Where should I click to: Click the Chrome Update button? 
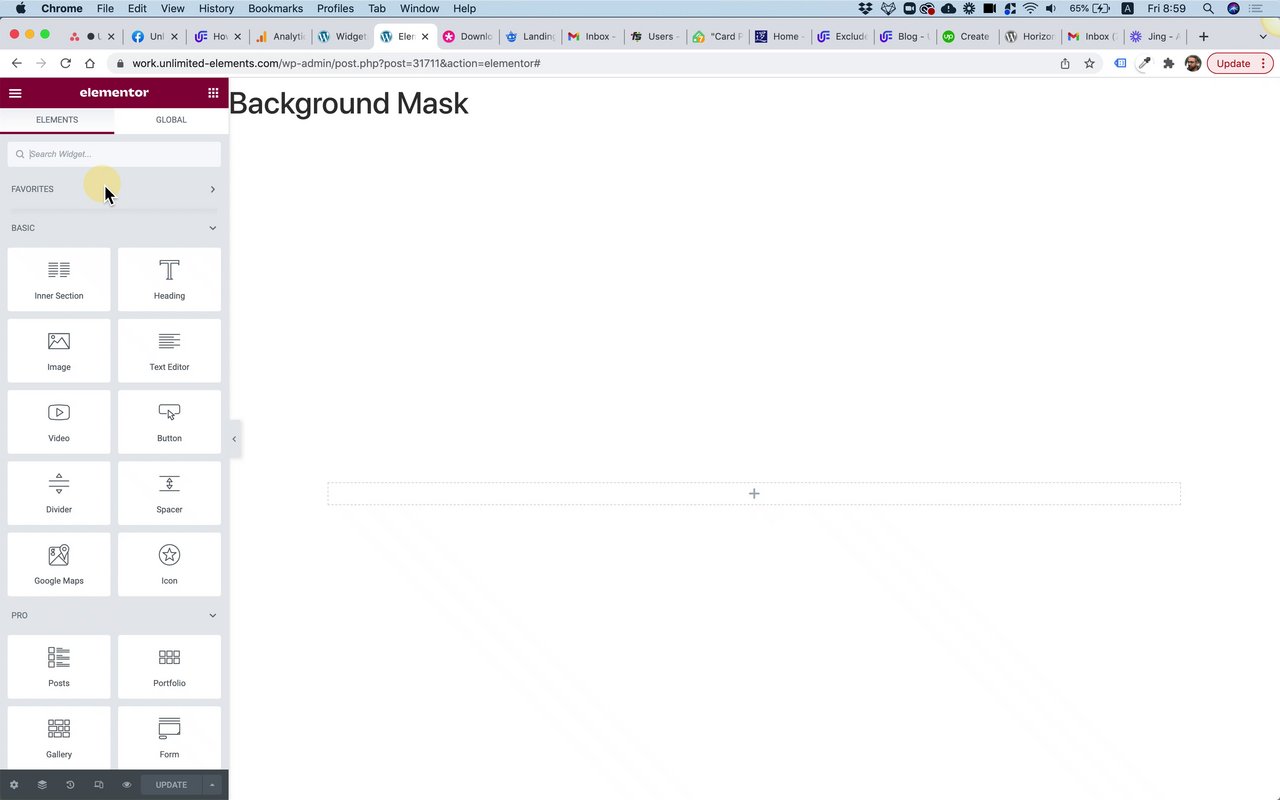pos(1239,63)
